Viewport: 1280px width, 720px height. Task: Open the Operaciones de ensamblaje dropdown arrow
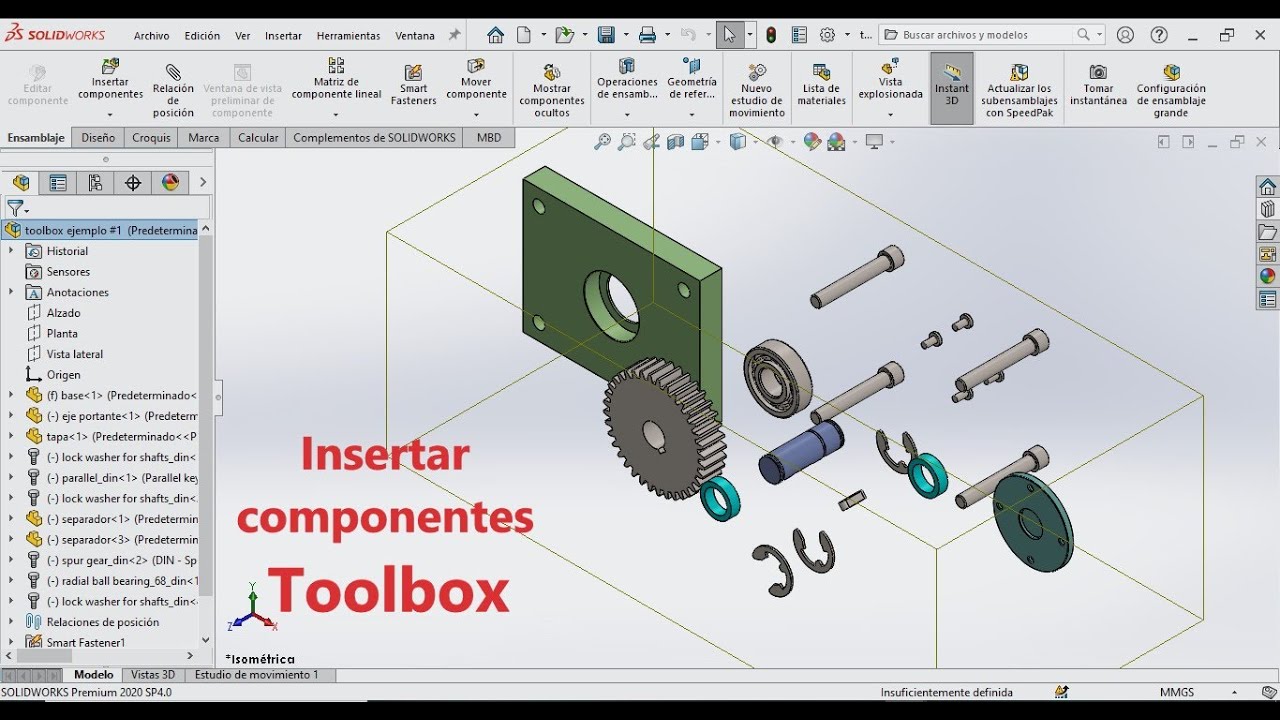(x=627, y=115)
